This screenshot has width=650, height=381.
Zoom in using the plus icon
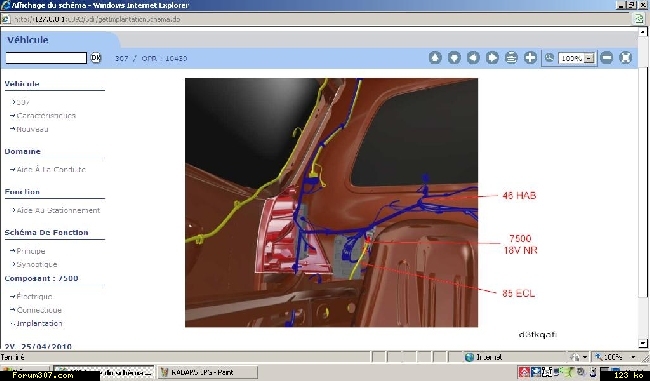(x=530, y=58)
